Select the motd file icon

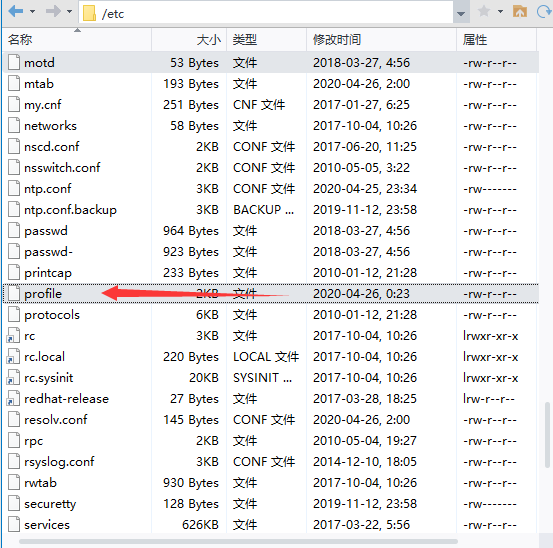[x=14, y=62]
